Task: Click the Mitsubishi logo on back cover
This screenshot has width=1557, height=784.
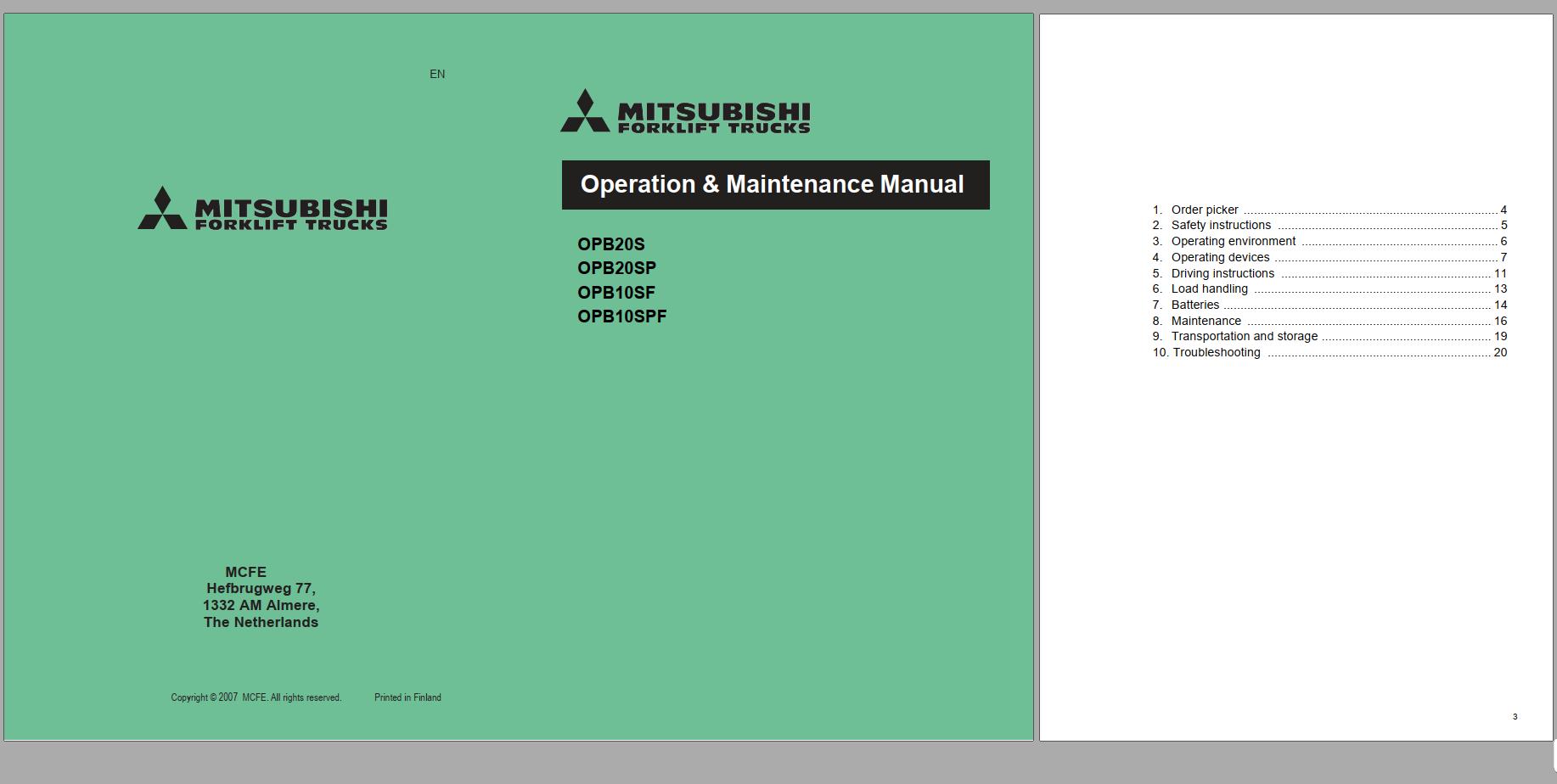Action: click(262, 208)
